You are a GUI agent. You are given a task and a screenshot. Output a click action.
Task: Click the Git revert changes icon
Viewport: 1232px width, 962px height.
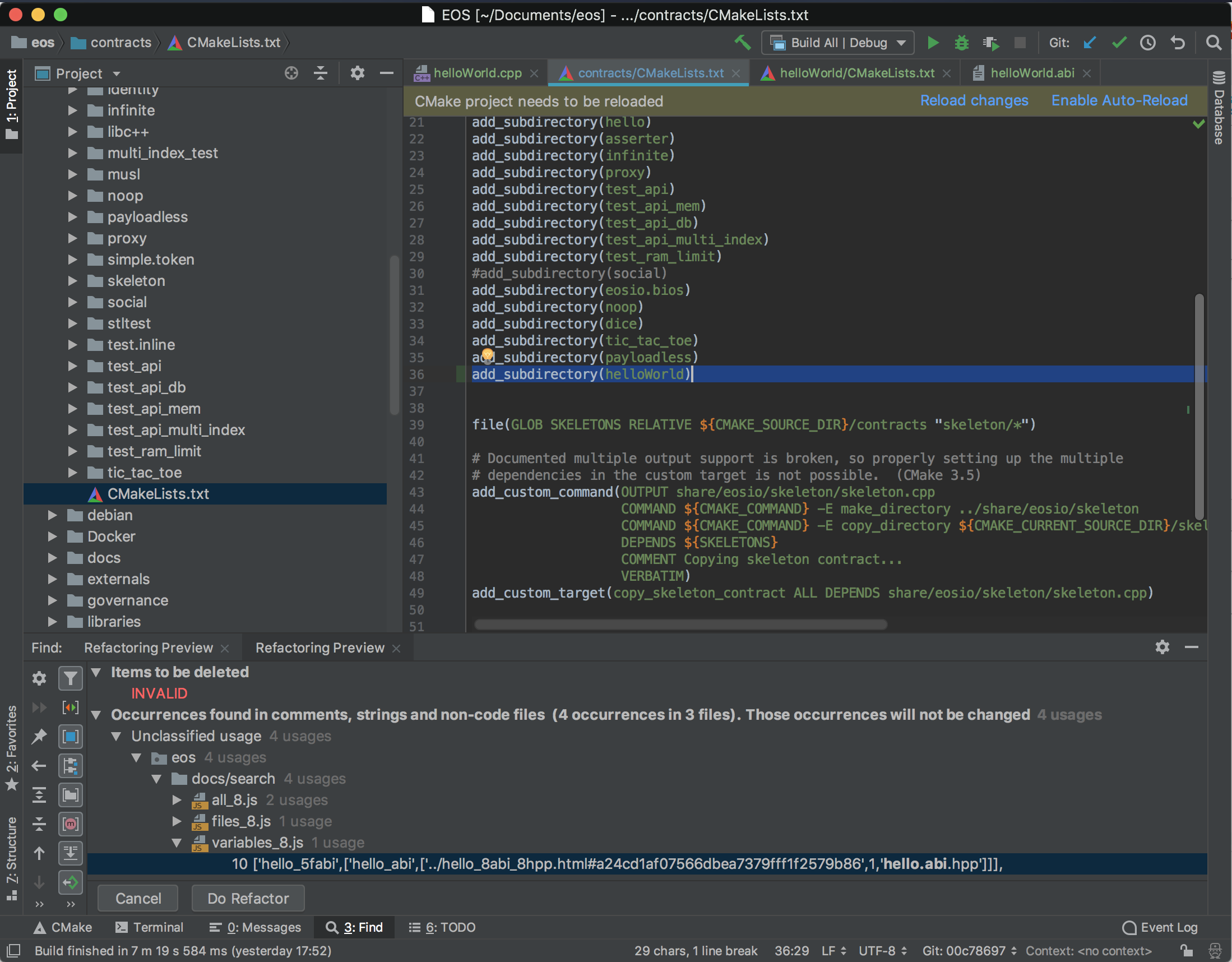click(1177, 43)
